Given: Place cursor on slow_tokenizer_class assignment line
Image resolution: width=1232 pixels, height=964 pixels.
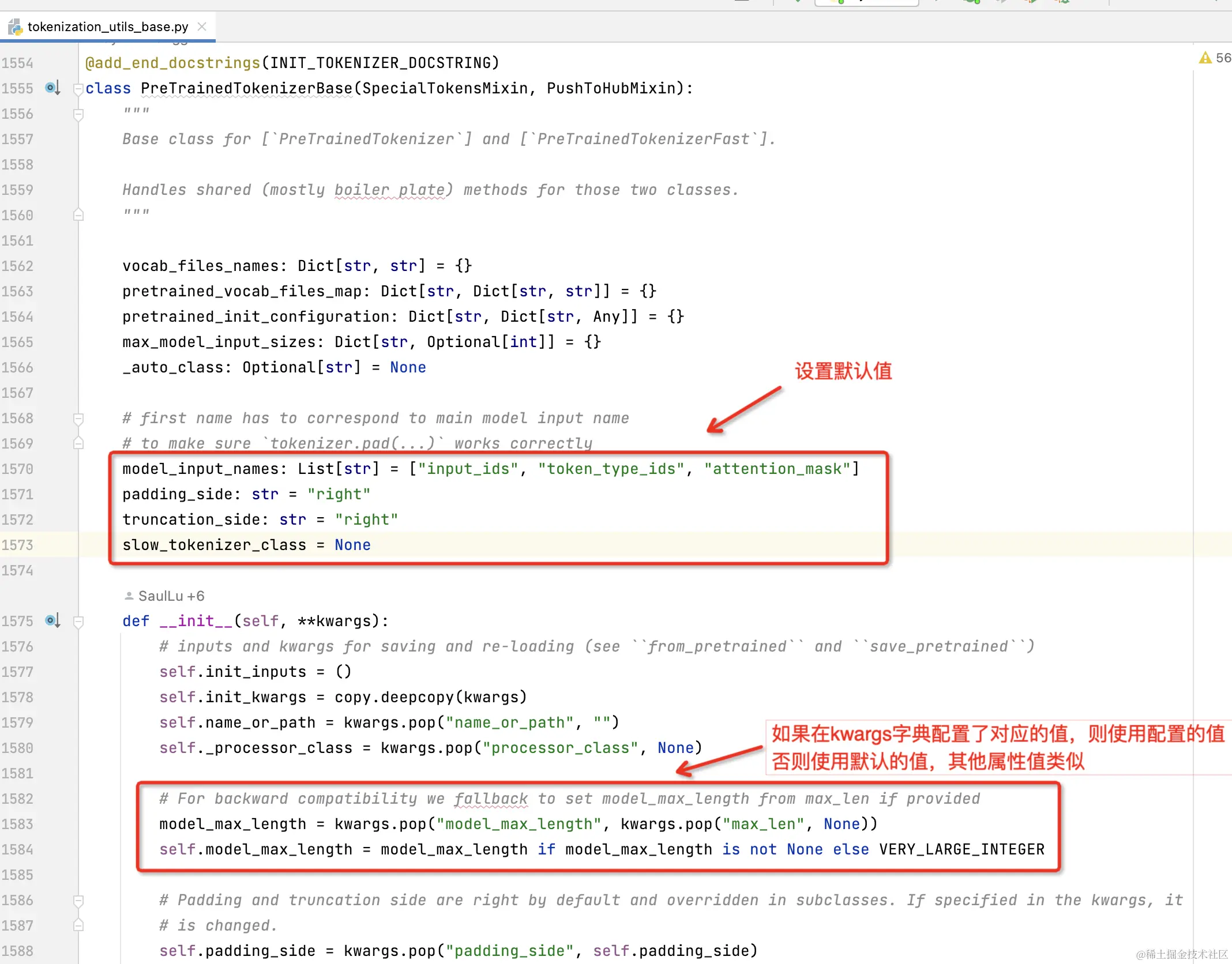Looking at the screenshot, I should tap(246, 545).
